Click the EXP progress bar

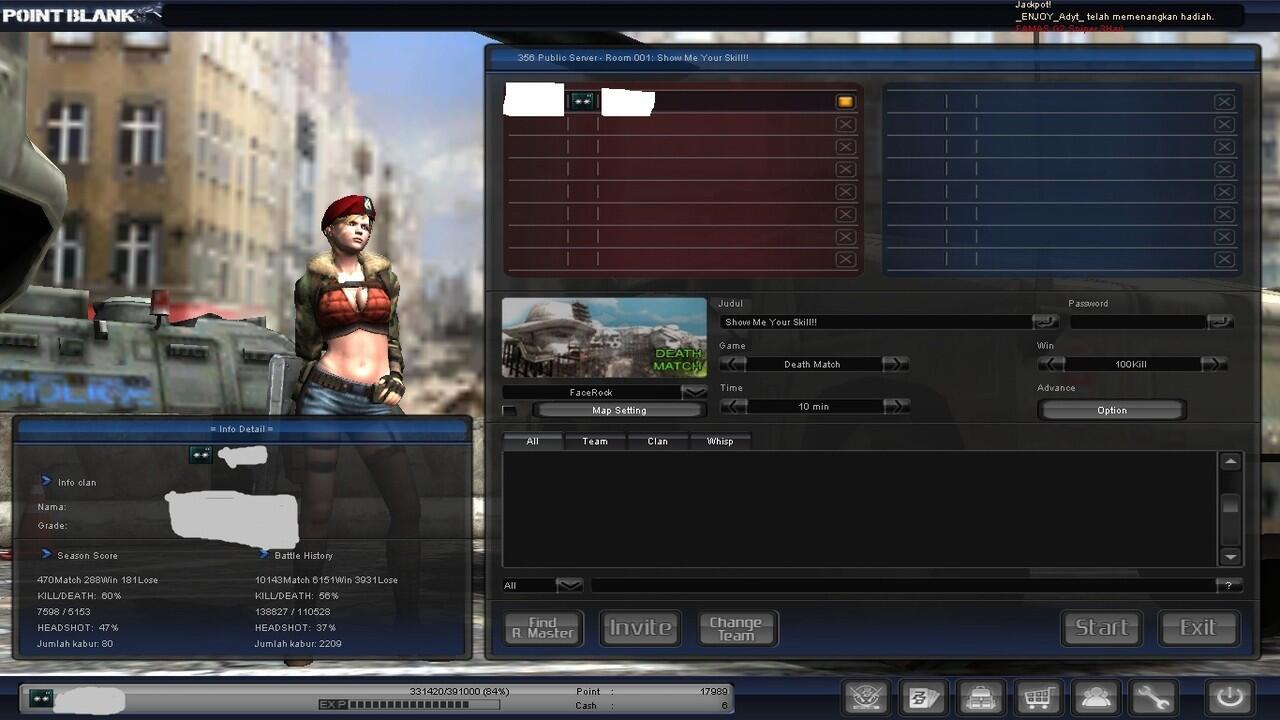(423, 705)
